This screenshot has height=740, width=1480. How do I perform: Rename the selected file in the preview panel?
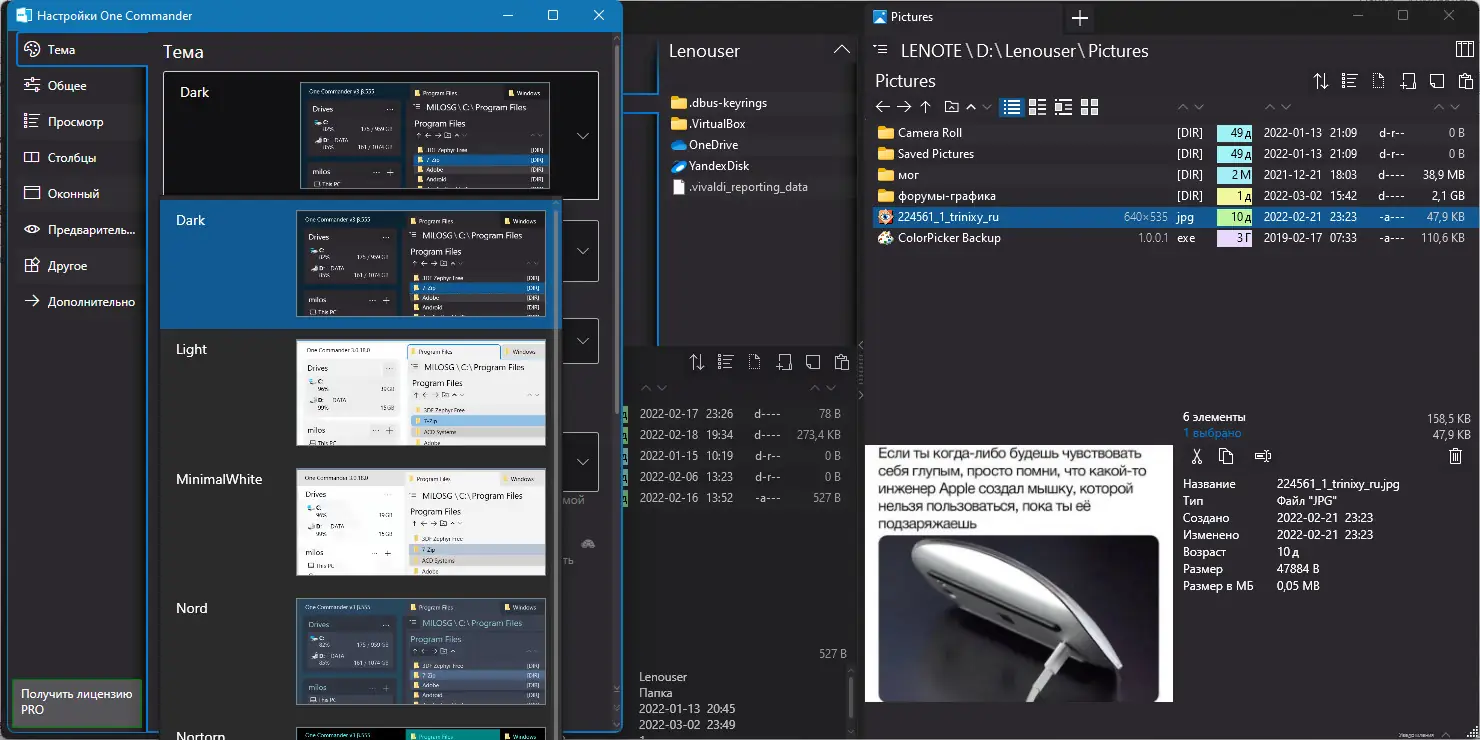[x=1263, y=456]
